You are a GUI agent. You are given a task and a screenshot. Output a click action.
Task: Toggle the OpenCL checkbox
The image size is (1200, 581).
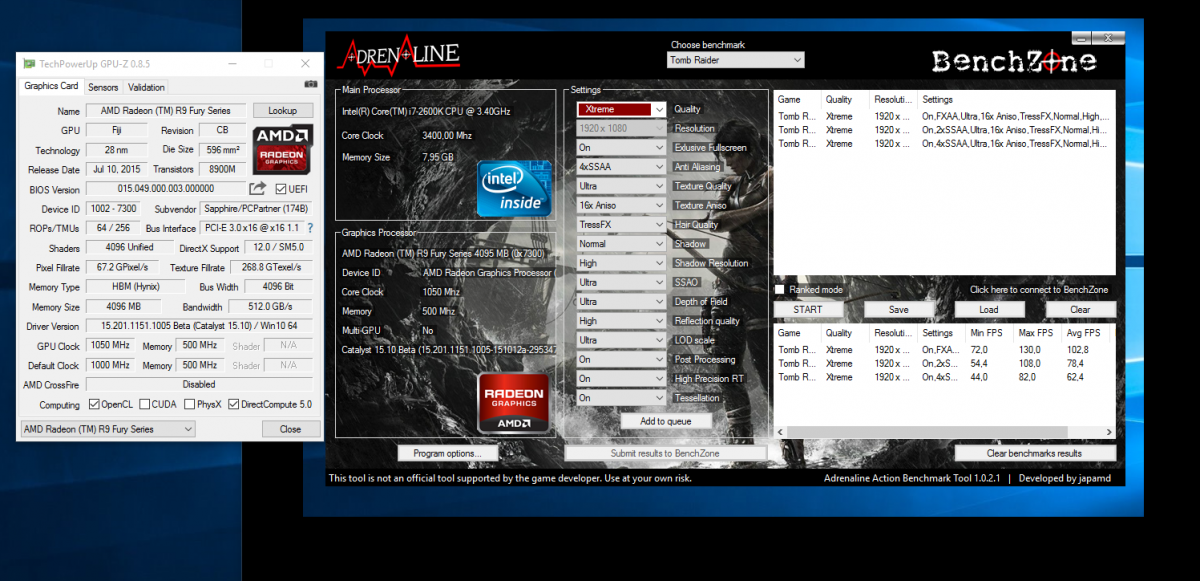coord(94,405)
